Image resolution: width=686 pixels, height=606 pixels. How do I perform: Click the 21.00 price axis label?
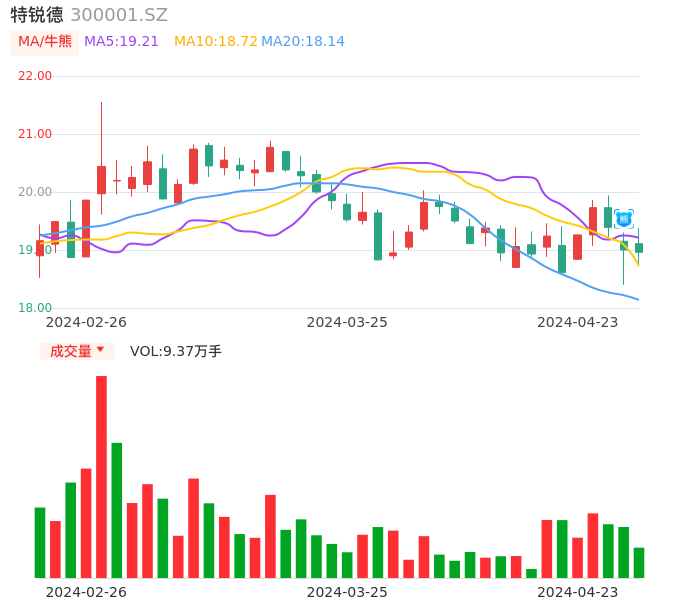35,134
